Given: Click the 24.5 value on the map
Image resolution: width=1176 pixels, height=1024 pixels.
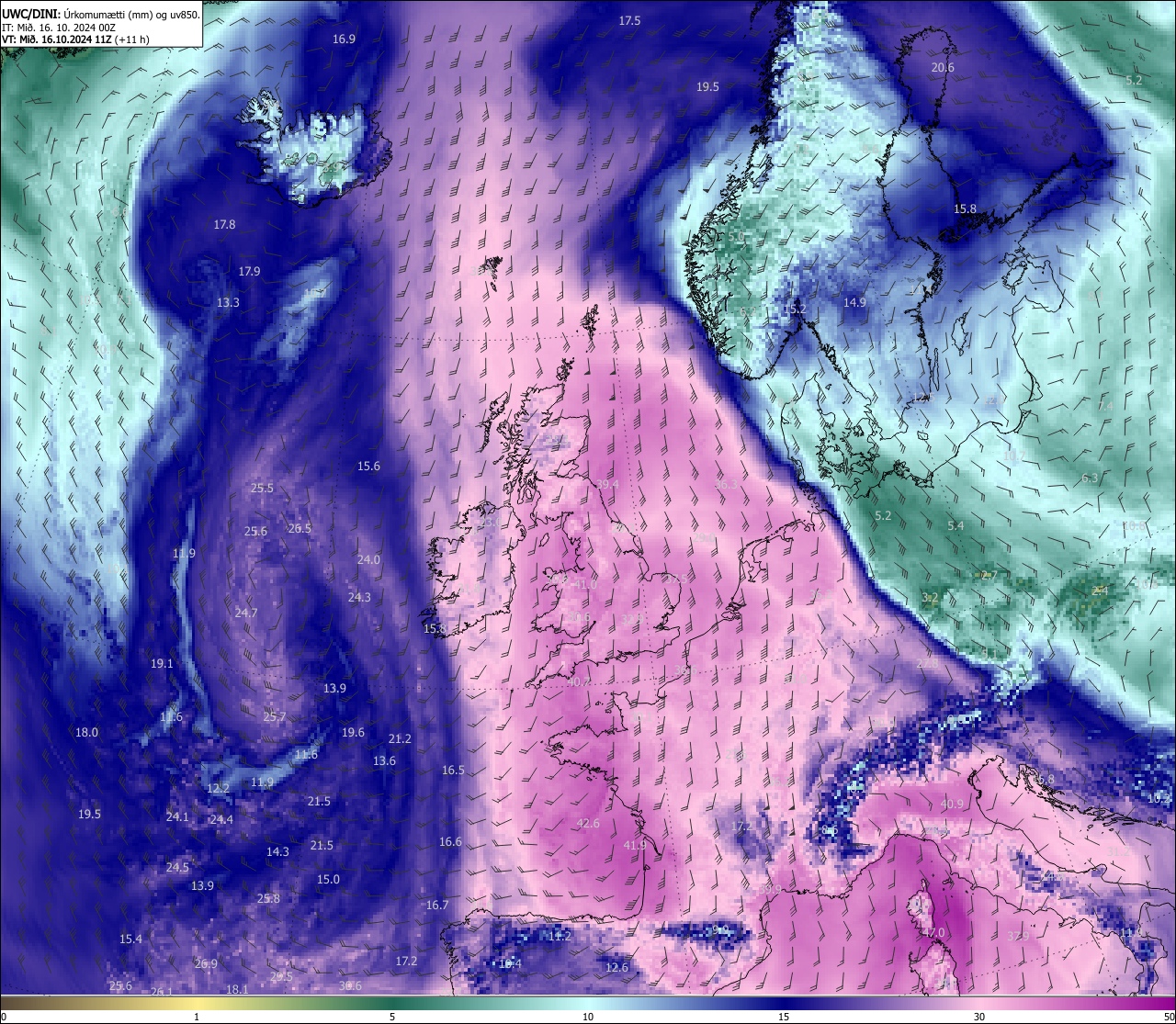Looking at the screenshot, I should 177,868.
